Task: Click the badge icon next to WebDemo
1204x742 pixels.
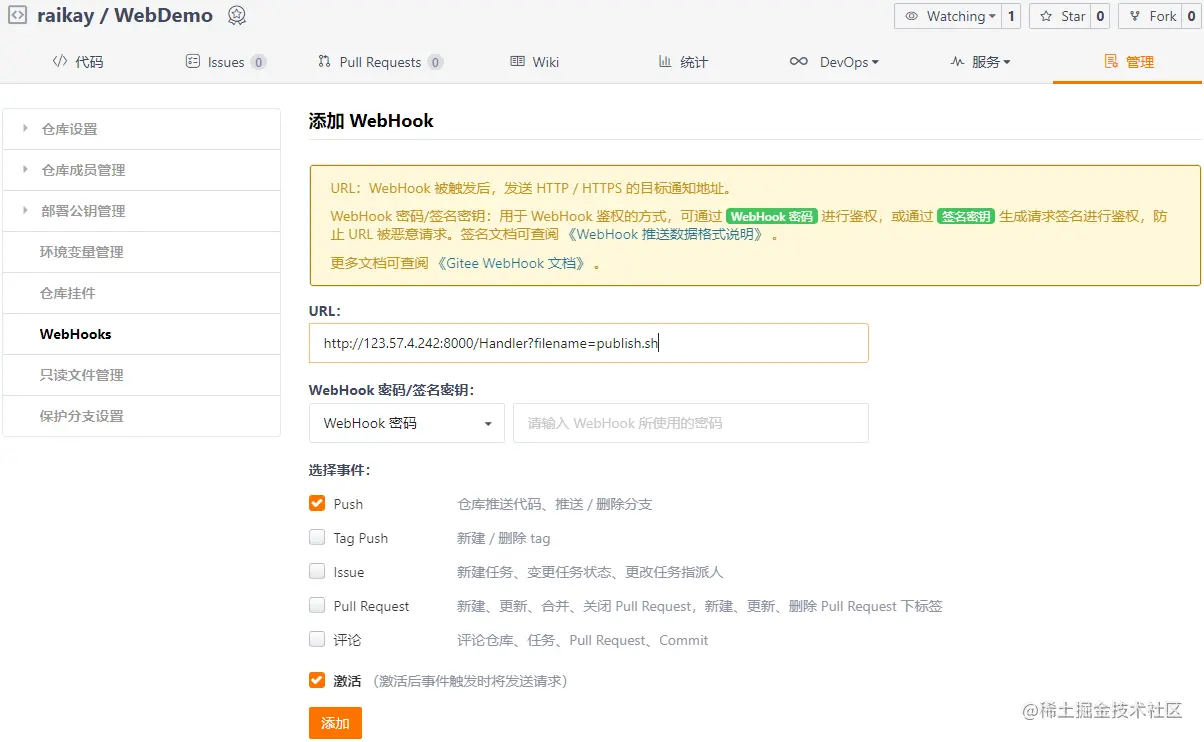Action: [236, 16]
